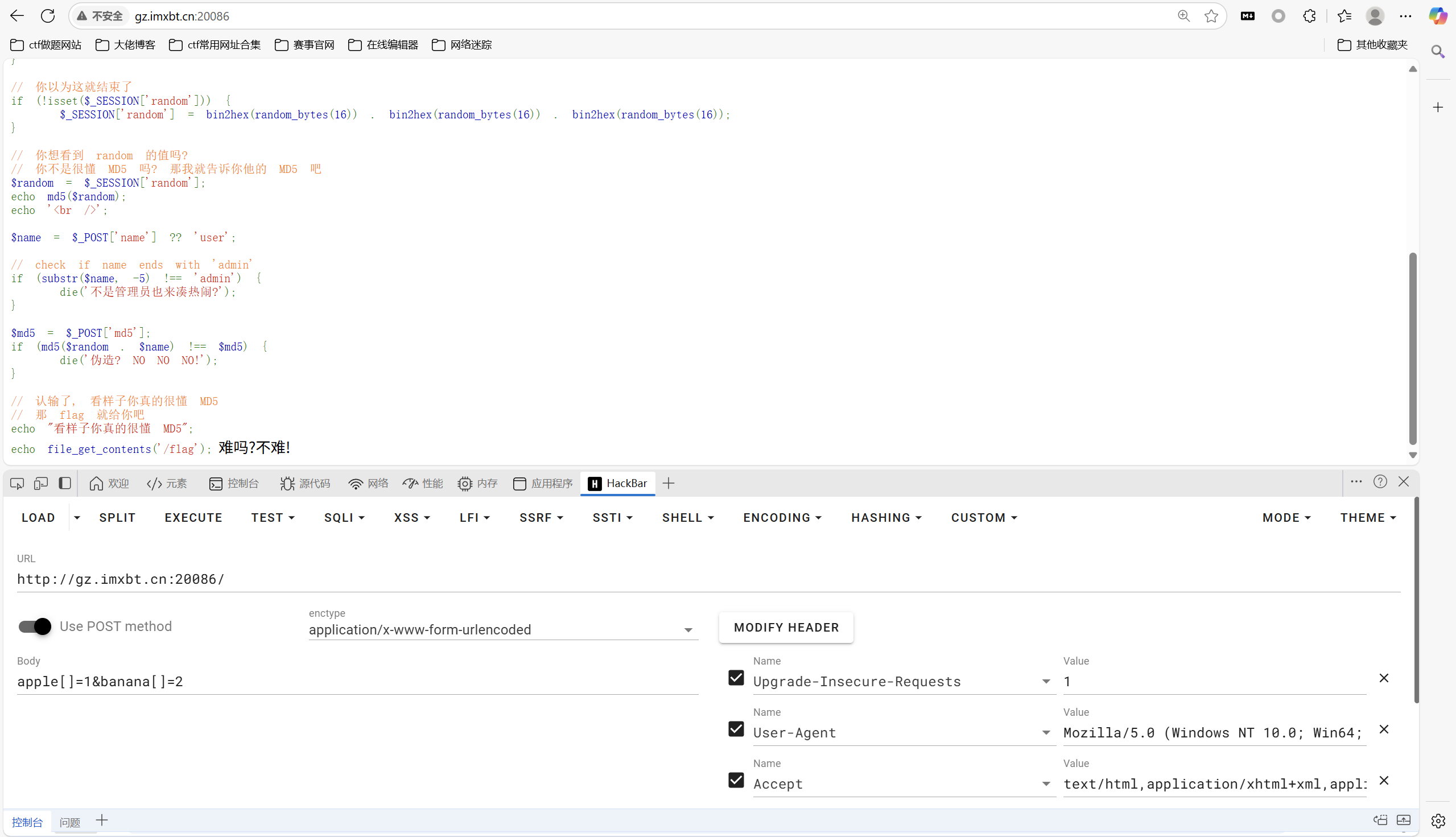Select the inspect element picker icon
Screen dimensions: 1456x837
tap(17, 484)
